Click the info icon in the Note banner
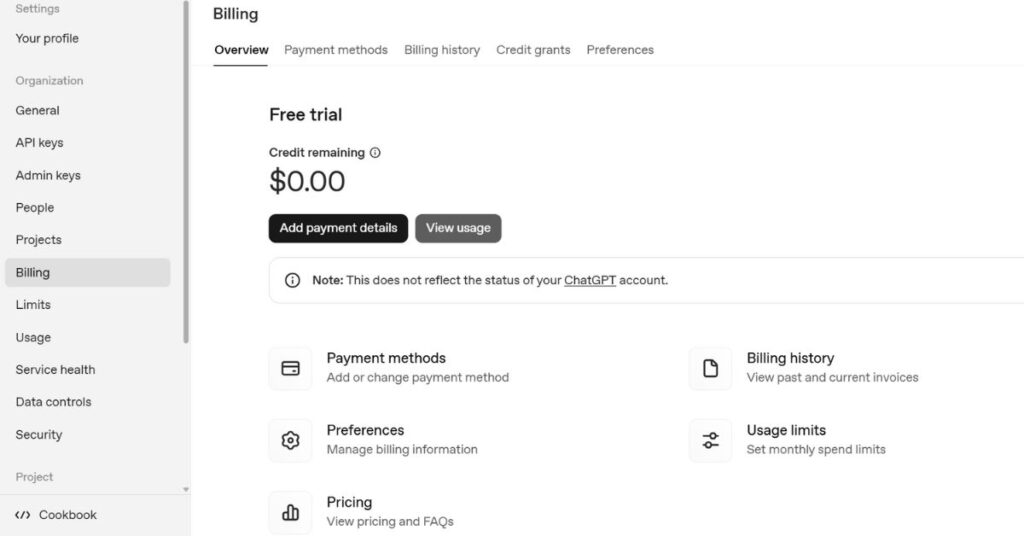The height and width of the screenshot is (536, 1024). coord(292,280)
